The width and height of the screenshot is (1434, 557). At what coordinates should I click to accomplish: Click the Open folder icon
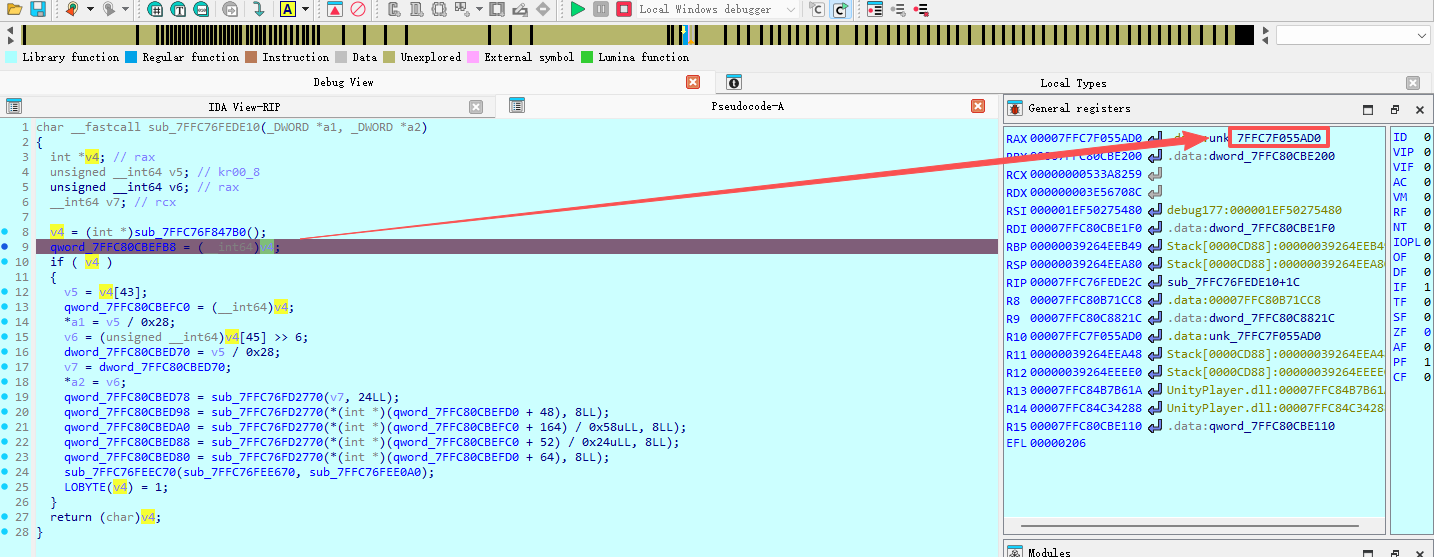(14, 9)
